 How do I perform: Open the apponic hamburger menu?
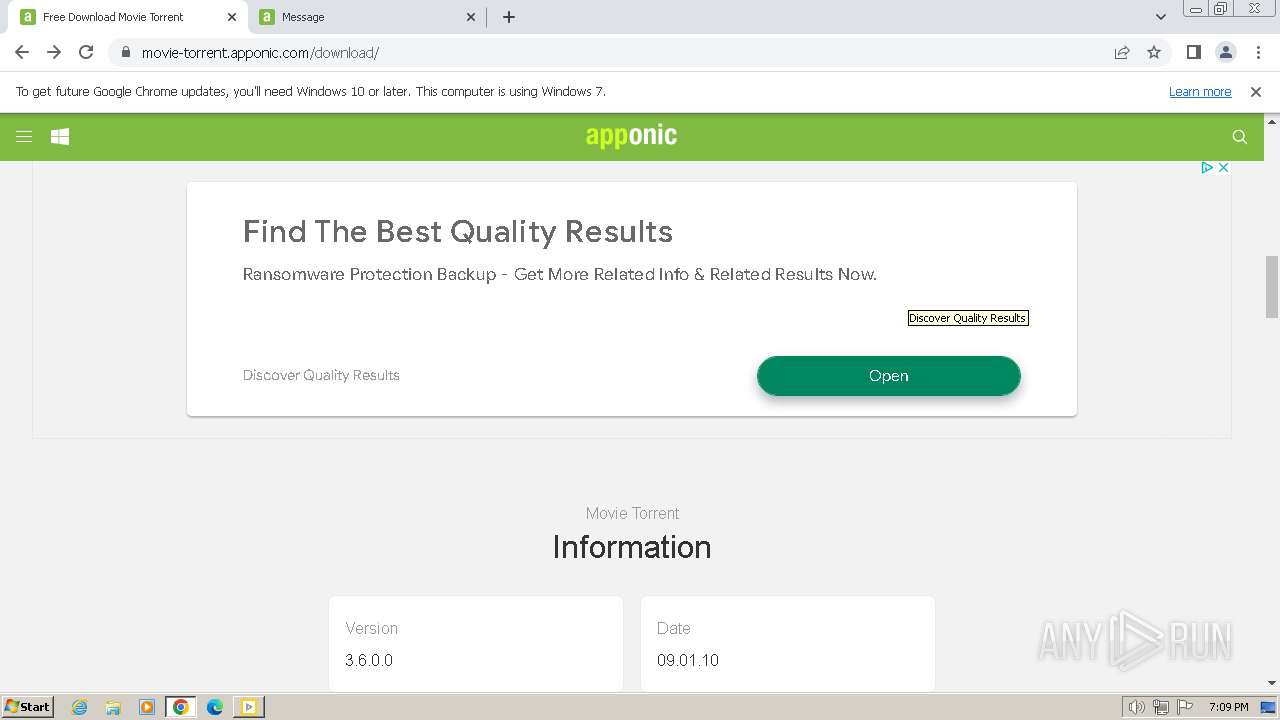(x=24, y=137)
